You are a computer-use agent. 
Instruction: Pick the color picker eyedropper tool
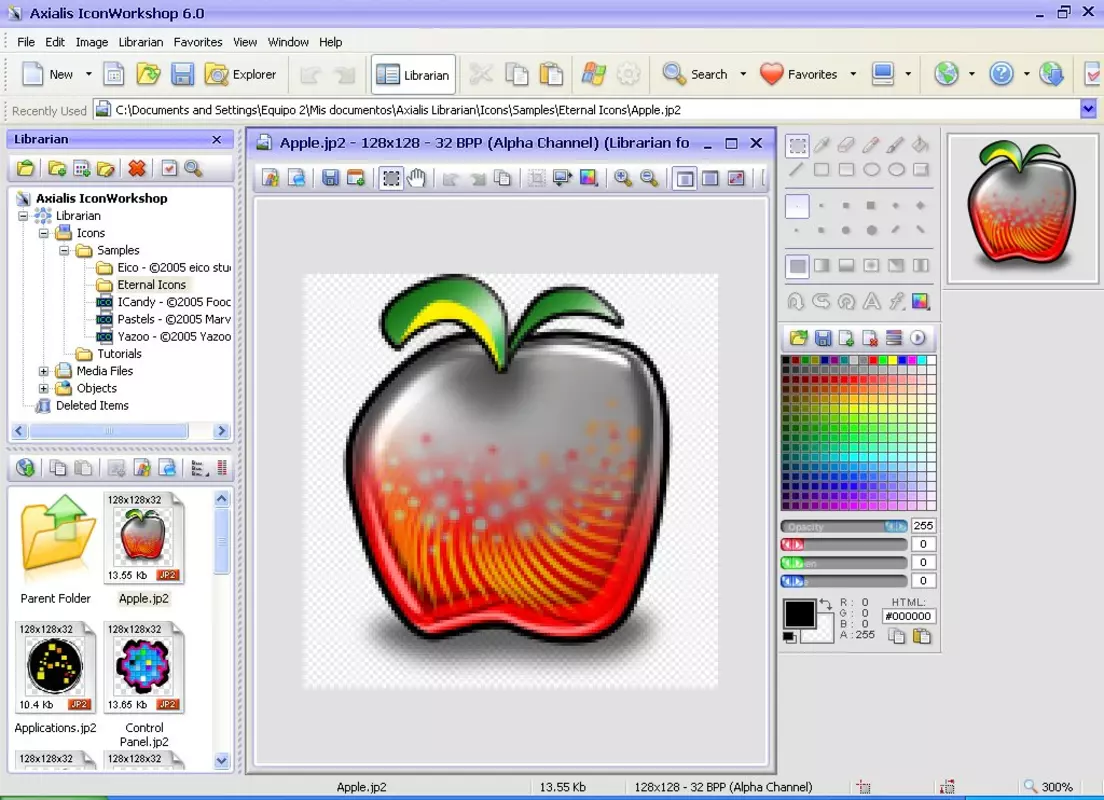(822, 145)
